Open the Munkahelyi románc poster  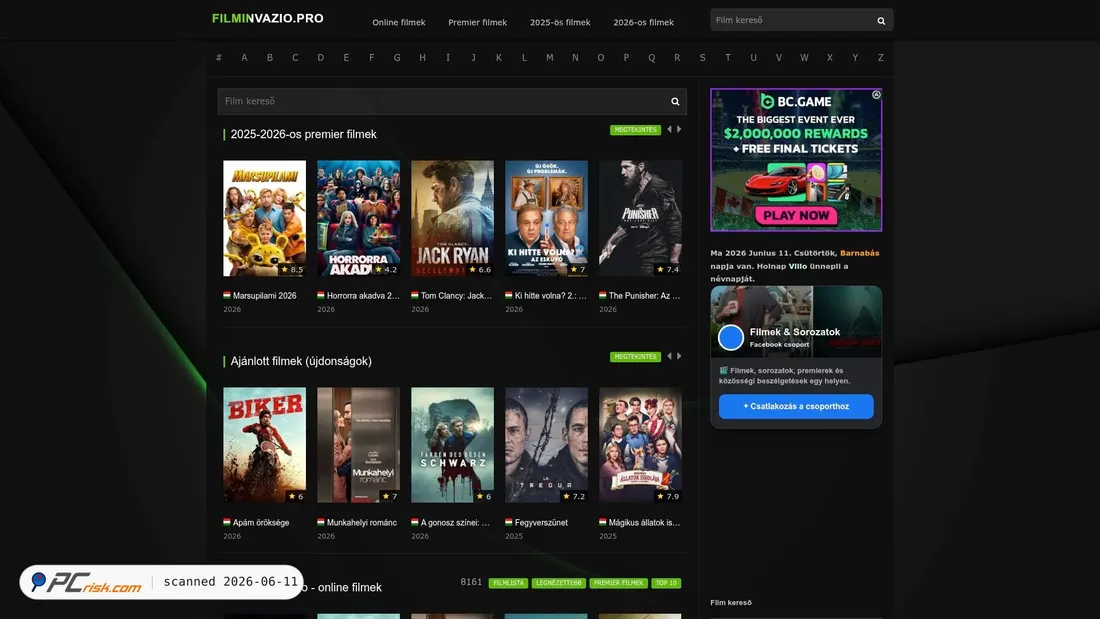coord(358,445)
